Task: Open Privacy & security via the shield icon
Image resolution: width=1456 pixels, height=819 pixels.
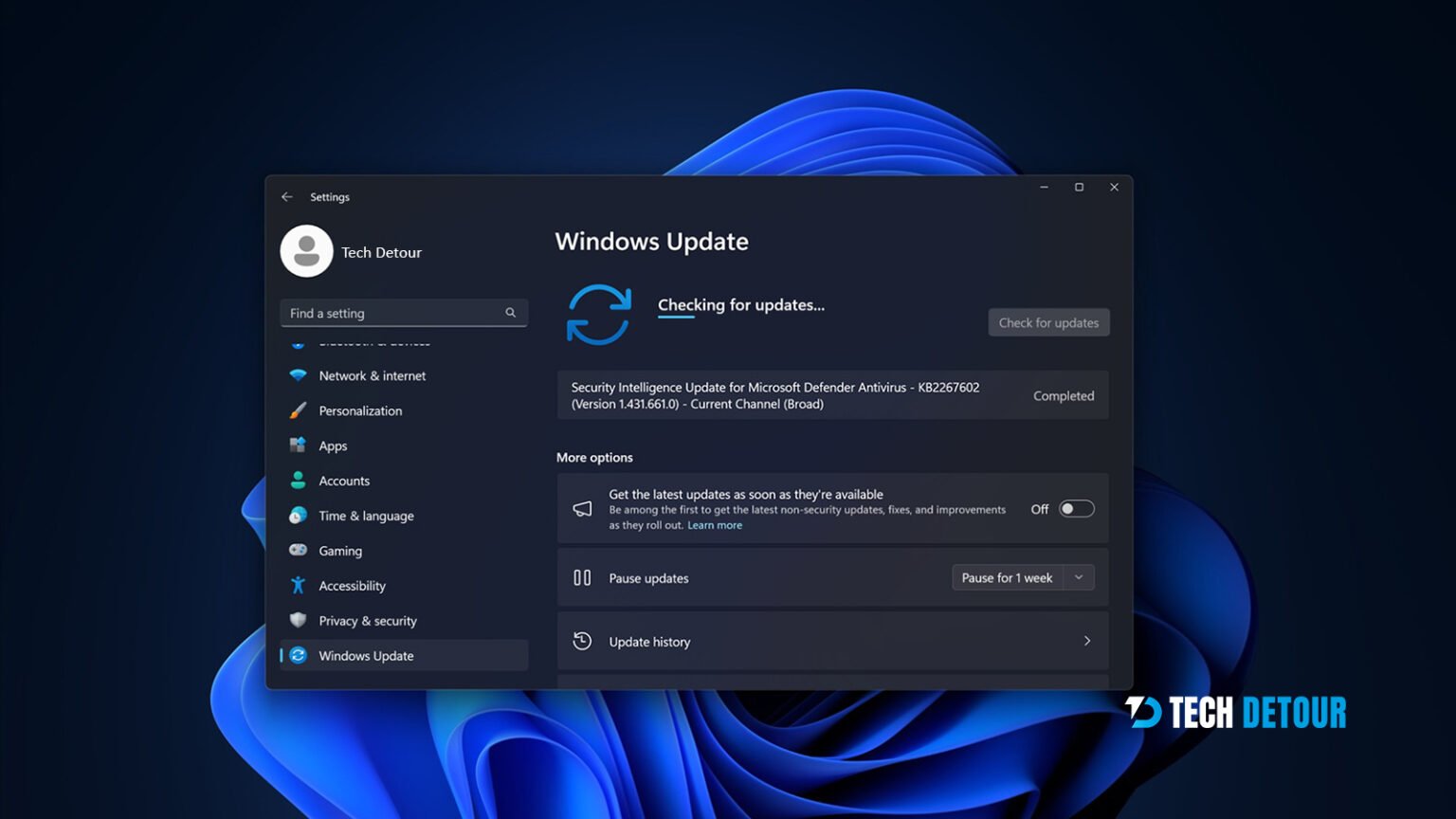Action: point(298,621)
